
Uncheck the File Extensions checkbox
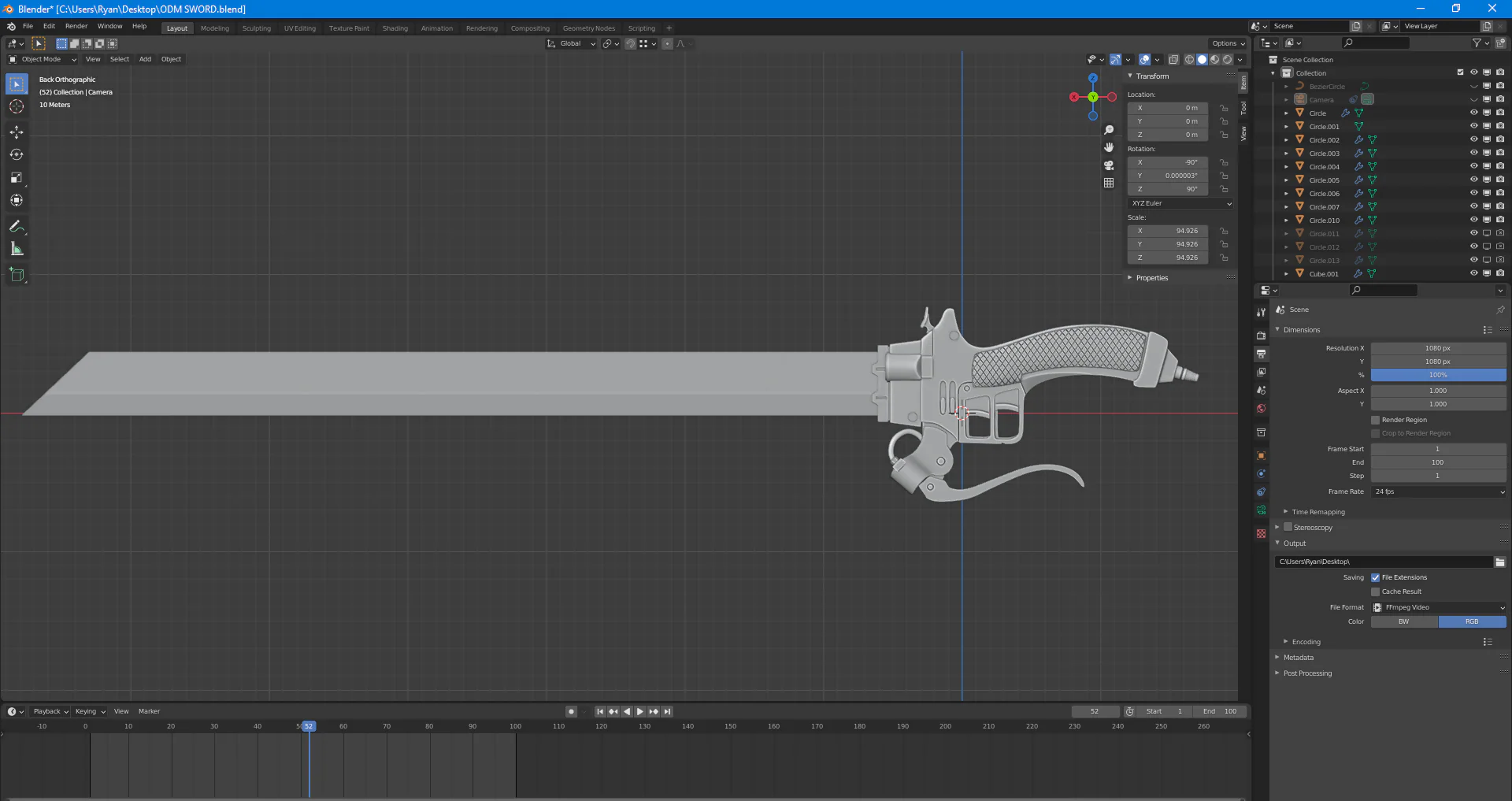pyautogui.click(x=1375, y=577)
